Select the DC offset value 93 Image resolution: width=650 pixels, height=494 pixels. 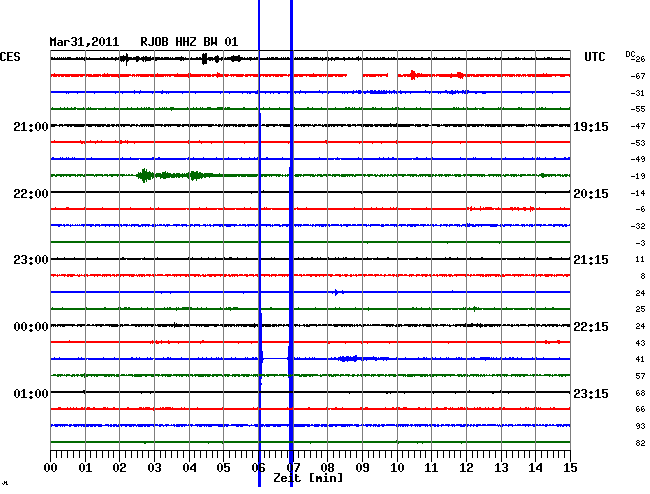click(x=640, y=426)
